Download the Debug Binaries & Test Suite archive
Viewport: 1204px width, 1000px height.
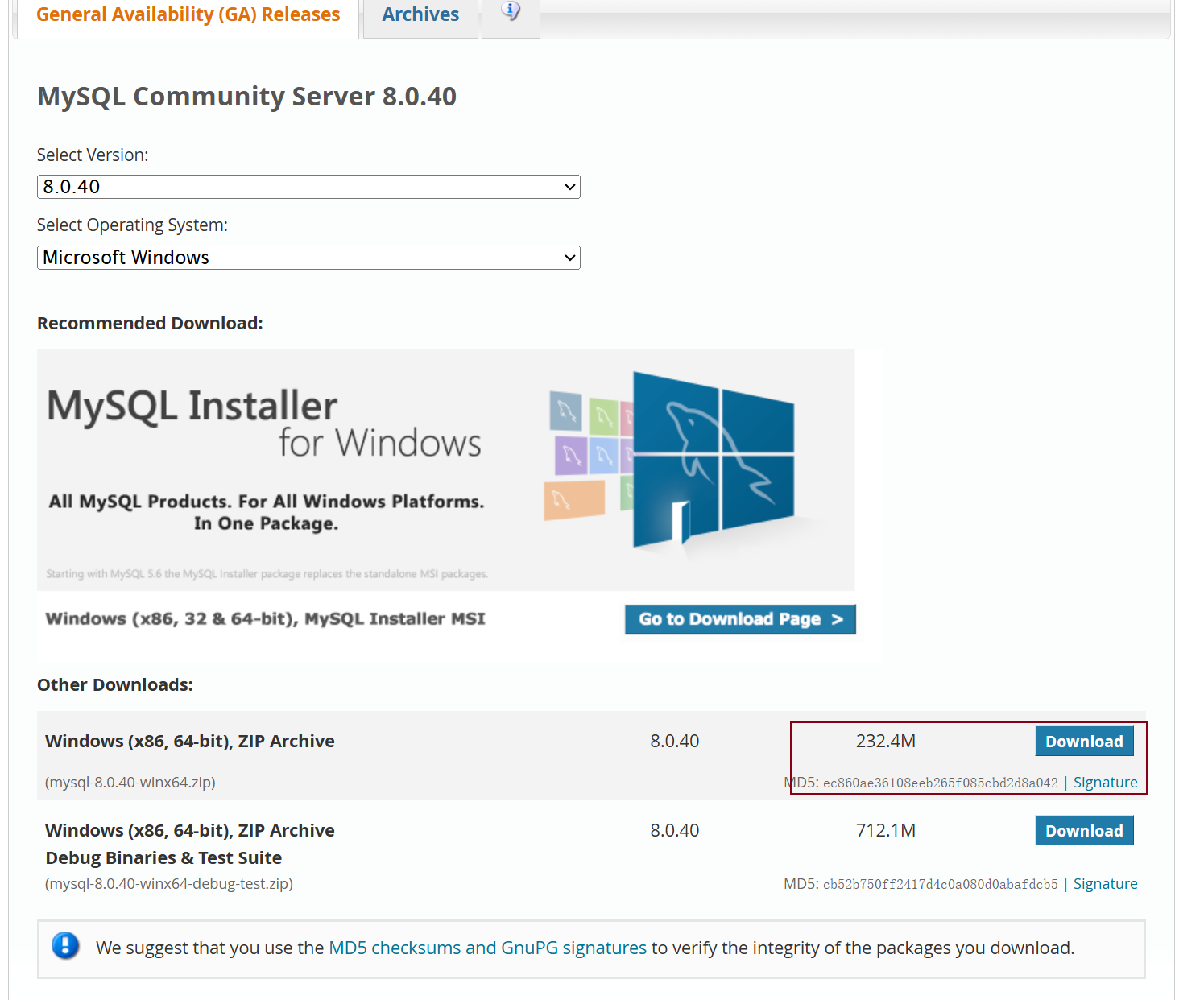point(1084,831)
